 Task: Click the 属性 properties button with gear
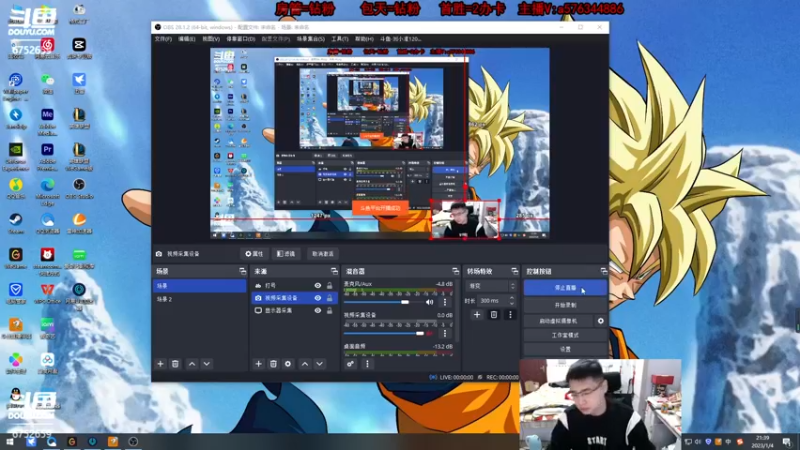254,254
